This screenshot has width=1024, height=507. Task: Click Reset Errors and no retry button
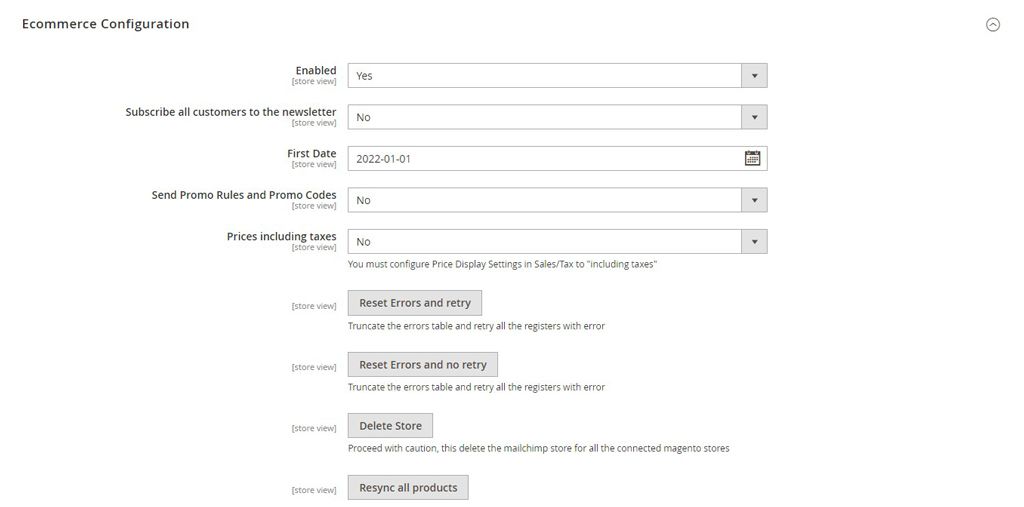click(423, 365)
